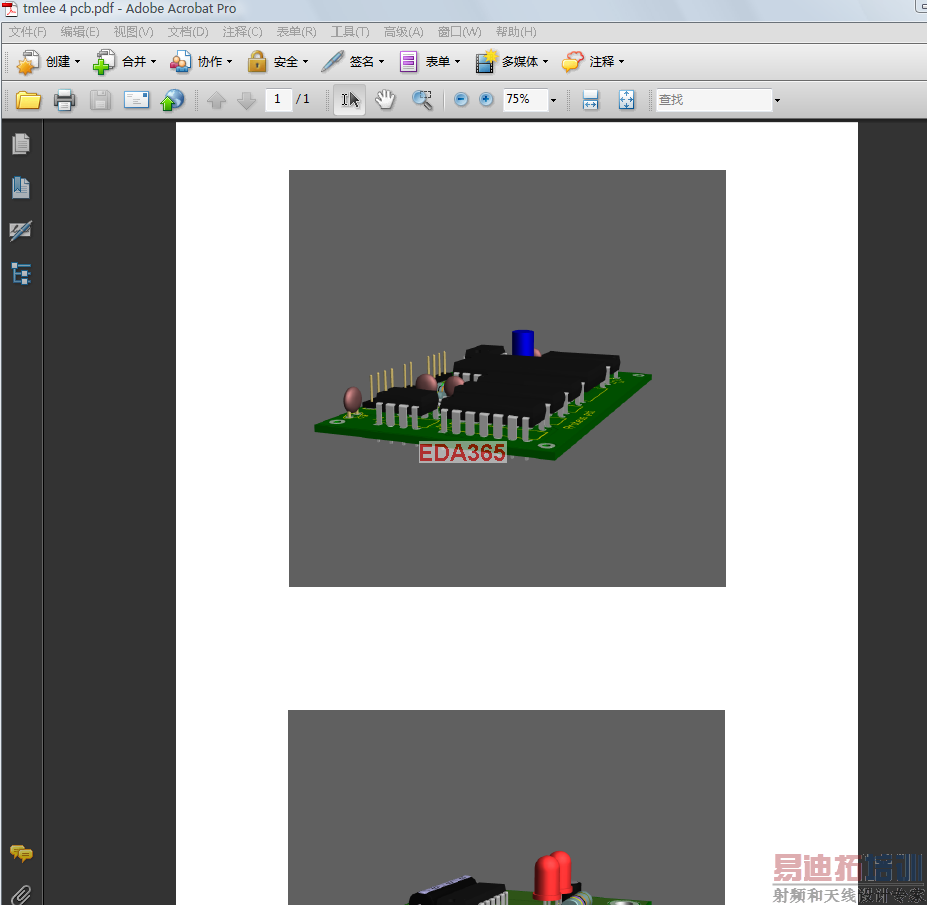
Task: Click the 协作 people icon
Action: coord(180,62)
